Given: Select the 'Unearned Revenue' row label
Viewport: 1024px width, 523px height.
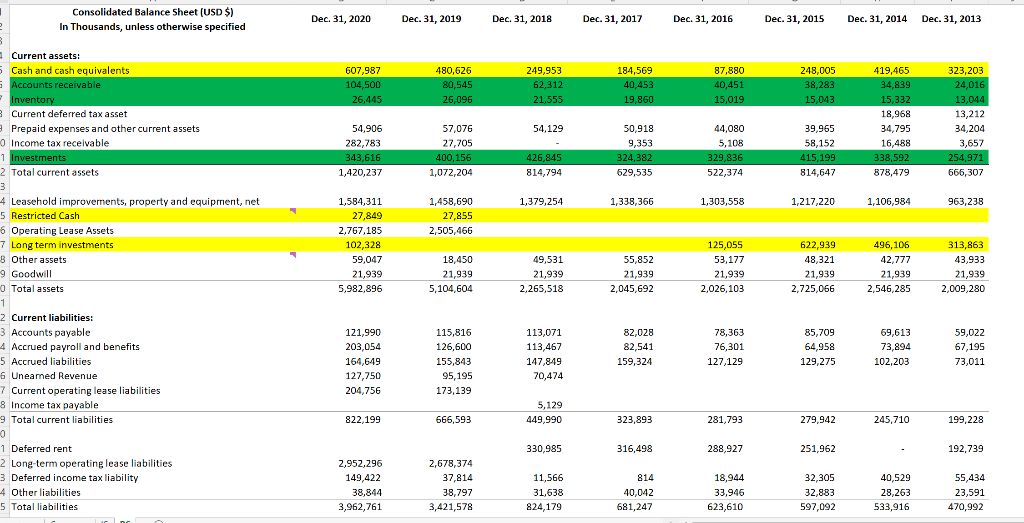Looking at the screenshot, I should click(54, 376).
